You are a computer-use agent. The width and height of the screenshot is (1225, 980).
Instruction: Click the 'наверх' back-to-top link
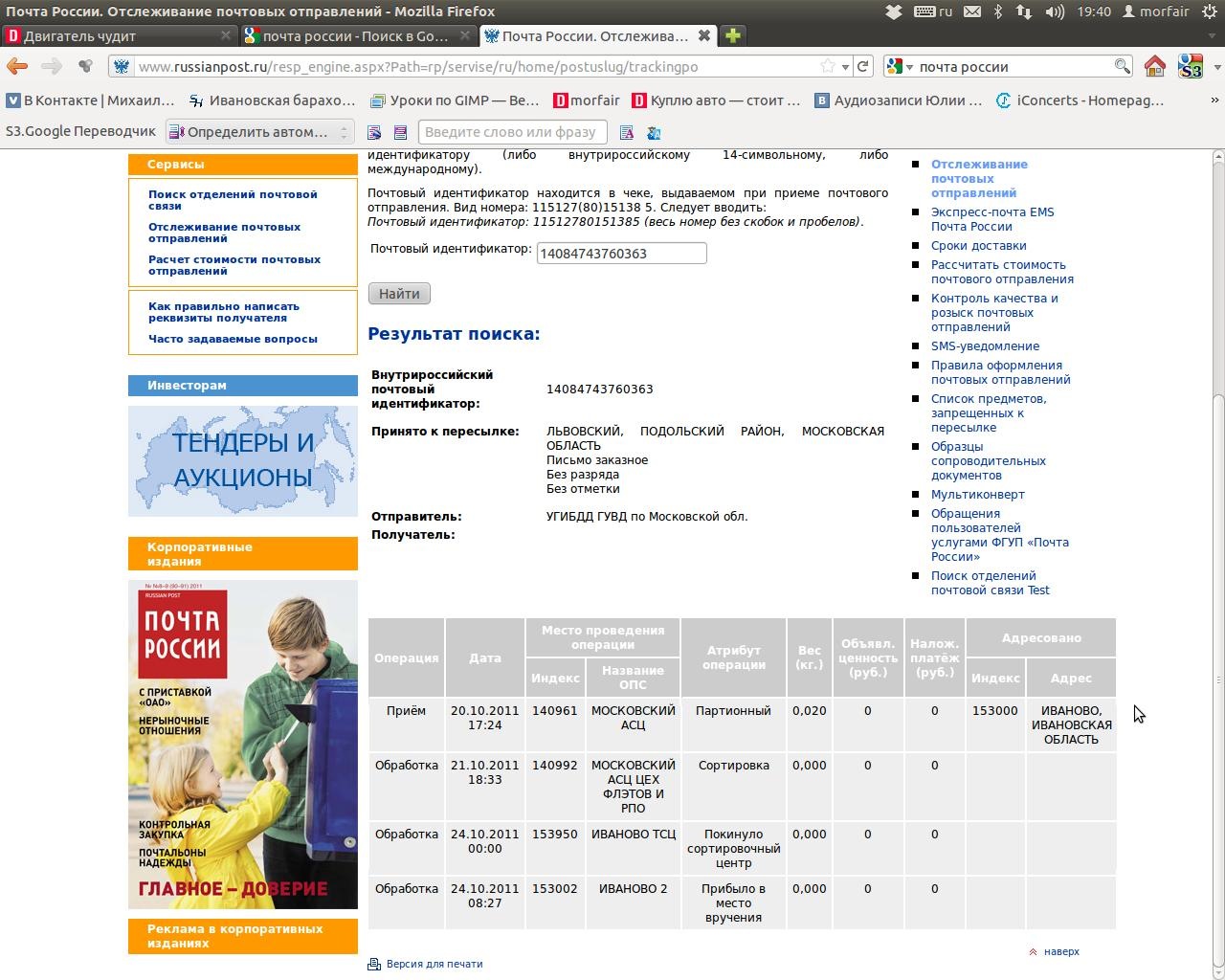(x=1061, y=951)
